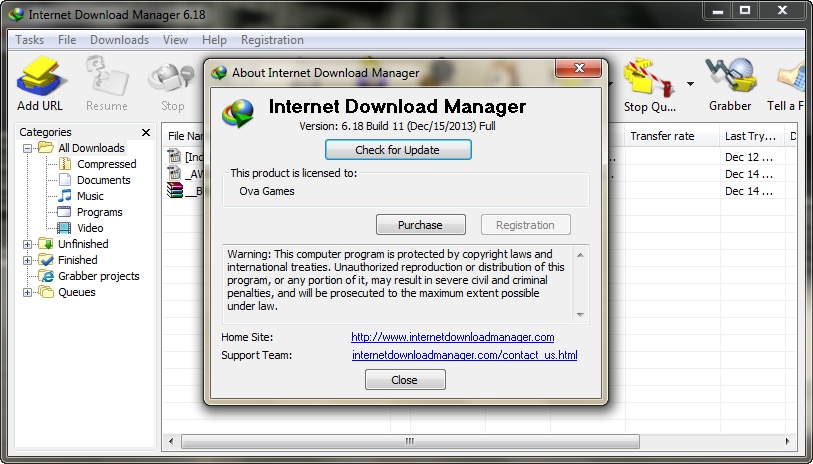Click the Music note icon
Screen dimensions: 813x464
click(x=65, y=196)
